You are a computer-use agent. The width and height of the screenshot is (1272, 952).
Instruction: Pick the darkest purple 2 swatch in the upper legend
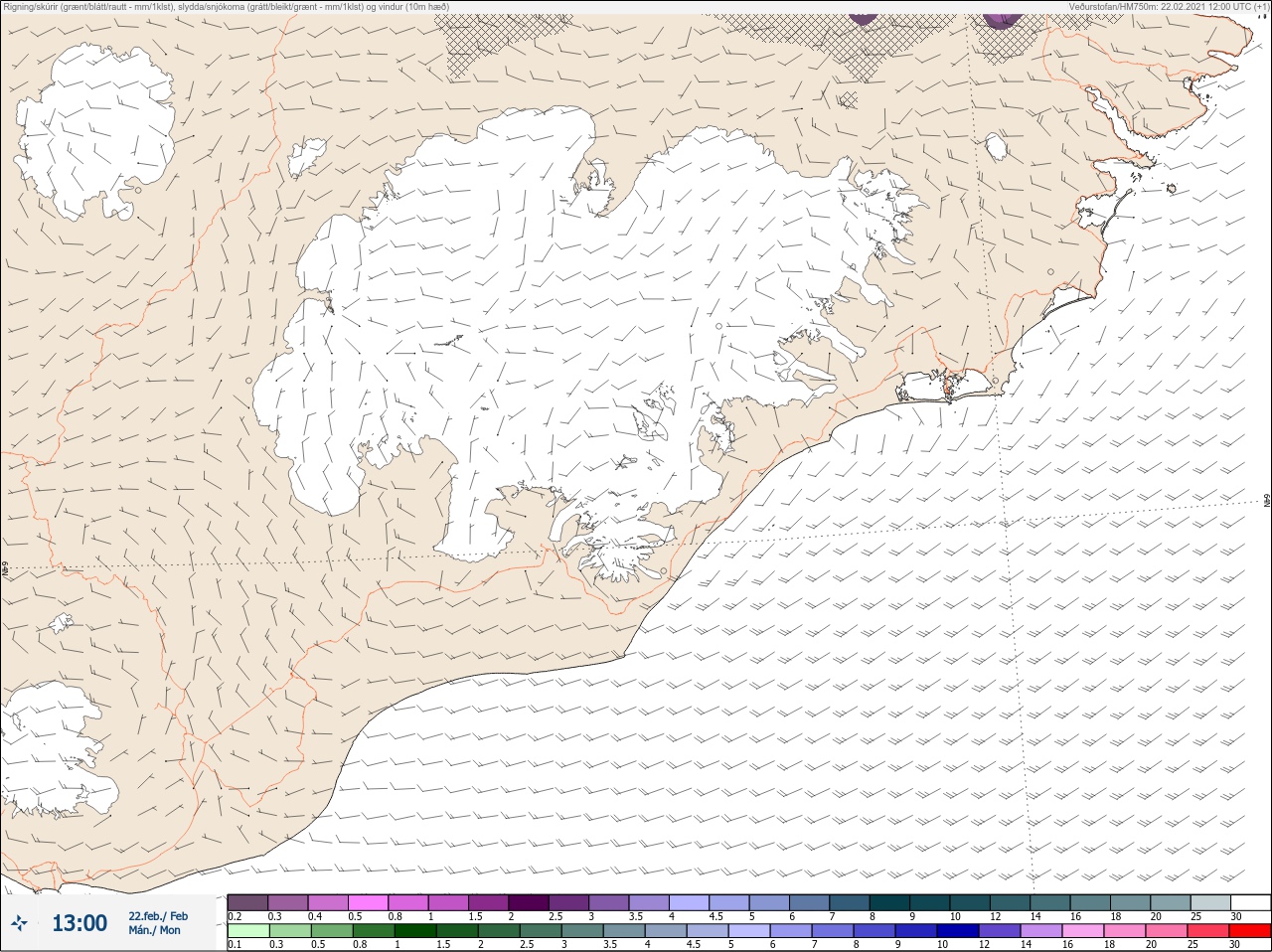pos(528,902)
